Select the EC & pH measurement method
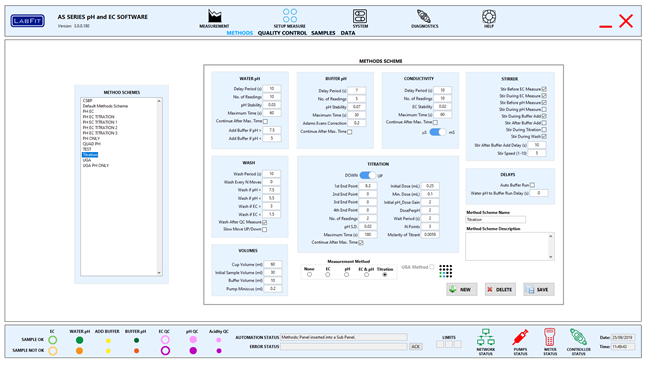The height and width of the screenshot is (365, 649). 366,275
